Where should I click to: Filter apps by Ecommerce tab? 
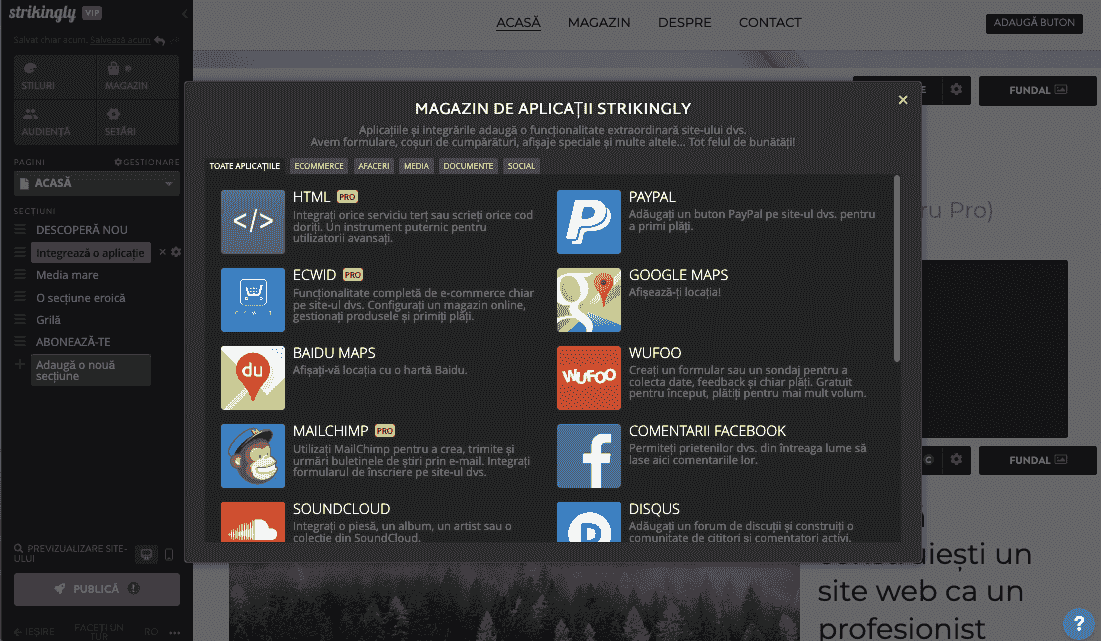click(319, 166)
